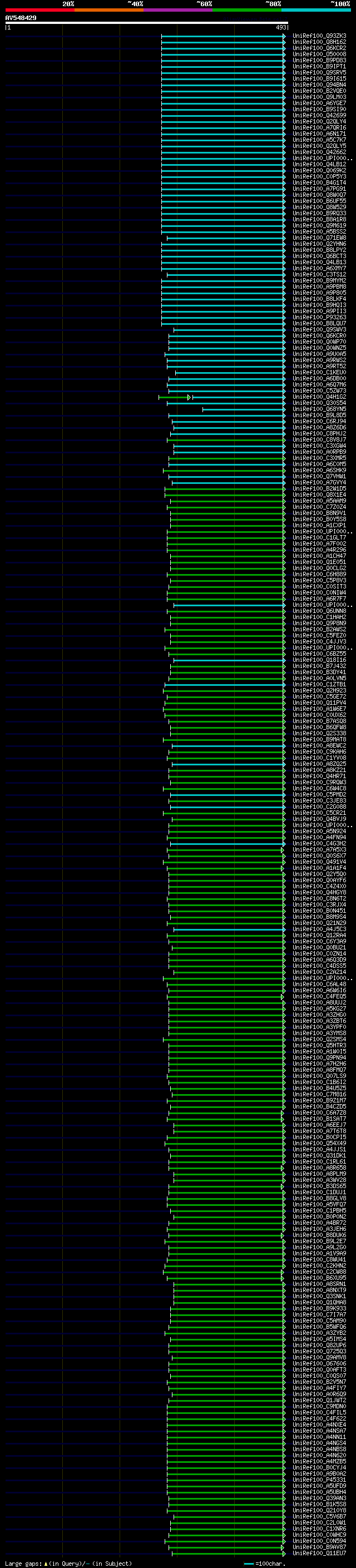356x1568 pixels.
Task: Select the query name AV548429
Action: [x=21, y=18]
